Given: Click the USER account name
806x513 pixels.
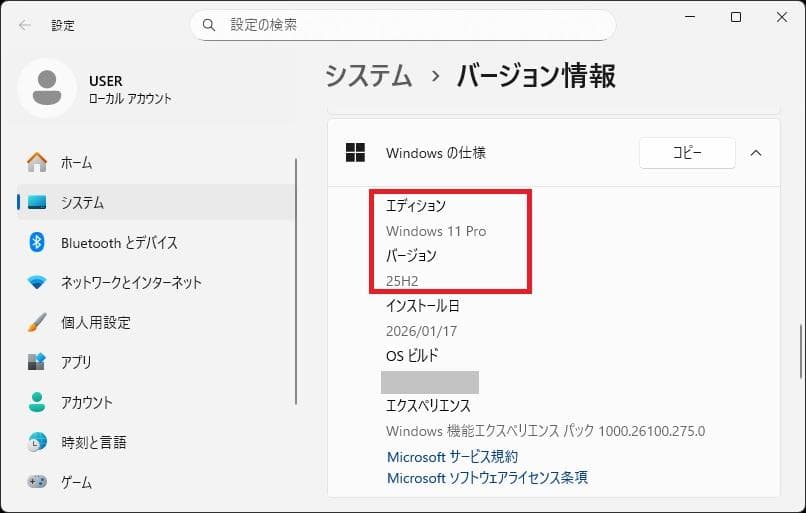Looking at the screenshot, I should coord(105,81).
